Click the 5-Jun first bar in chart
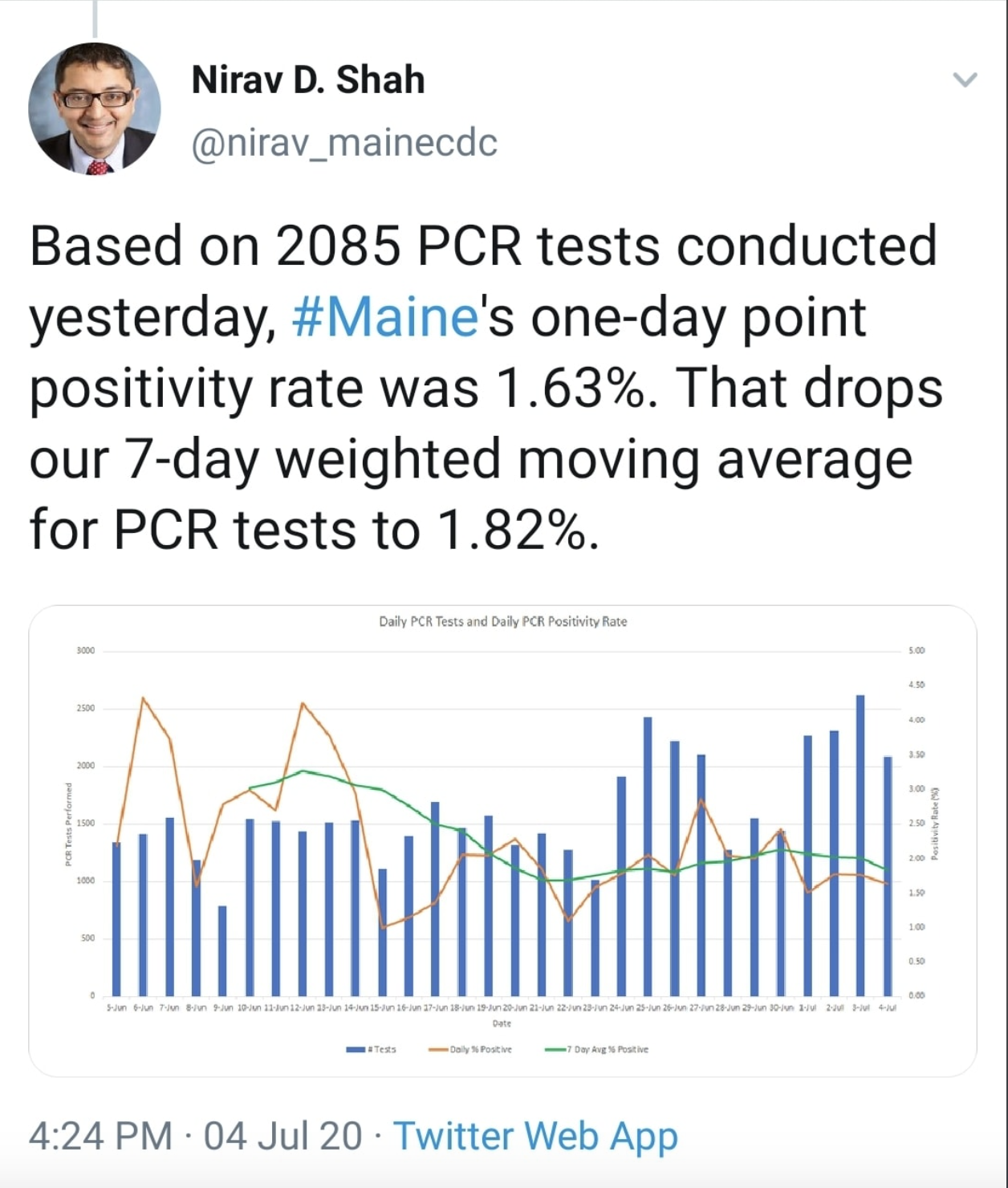 [116, 919]
